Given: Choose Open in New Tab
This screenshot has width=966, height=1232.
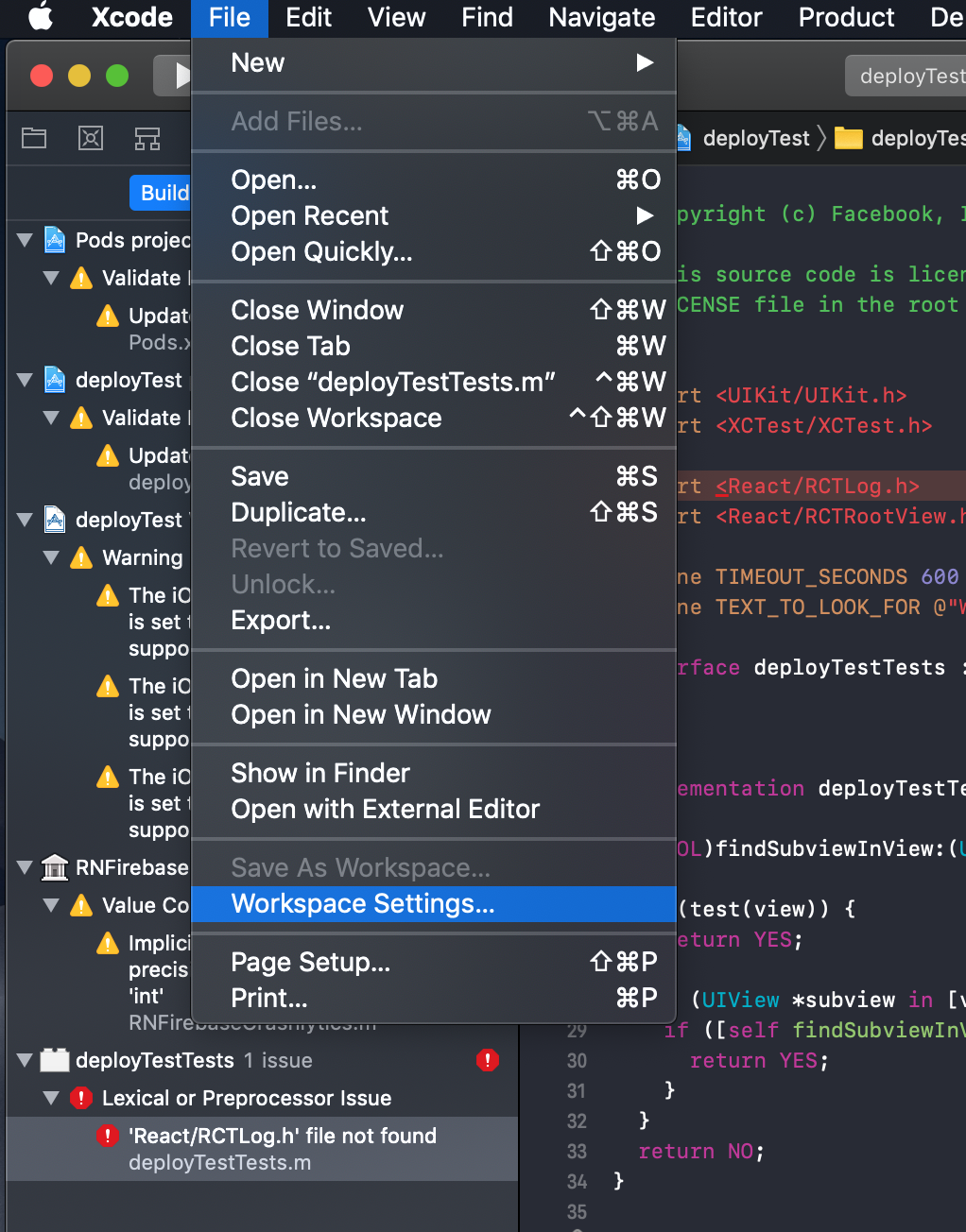Looking at the screenshot, I should [434, 679].
